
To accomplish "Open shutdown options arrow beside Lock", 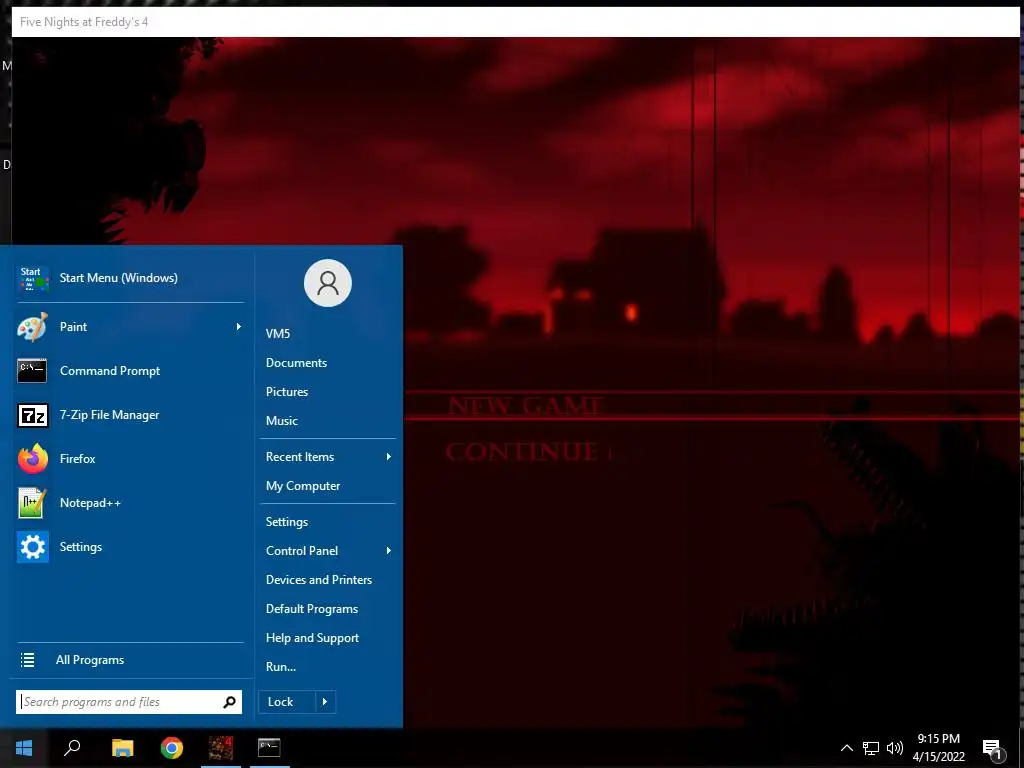I will (325, 702).
